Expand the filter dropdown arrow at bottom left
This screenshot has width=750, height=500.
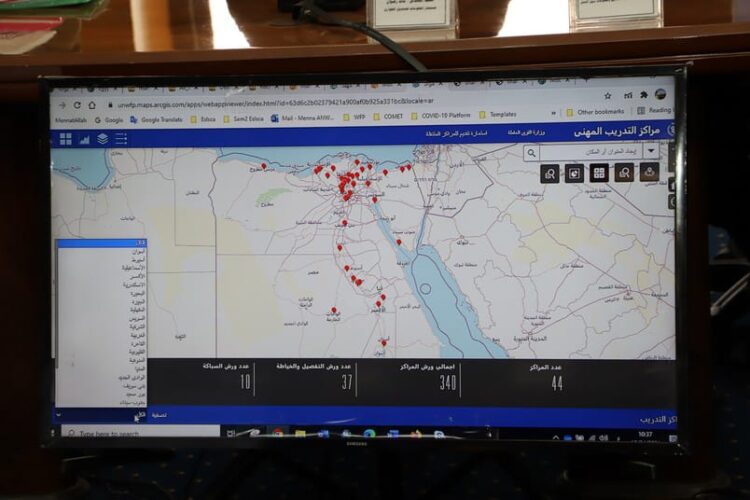click(x=58, y=414)
